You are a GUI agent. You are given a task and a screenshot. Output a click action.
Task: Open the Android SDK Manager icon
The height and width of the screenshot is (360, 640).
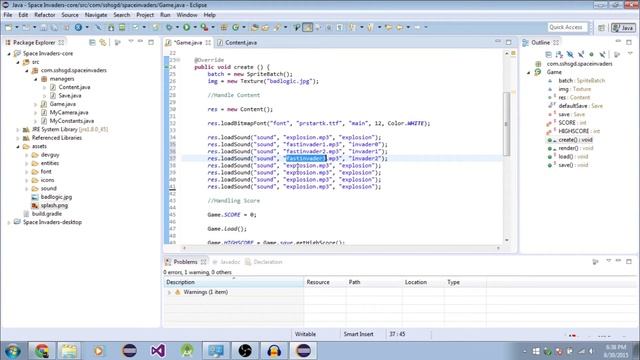(111, 27)
